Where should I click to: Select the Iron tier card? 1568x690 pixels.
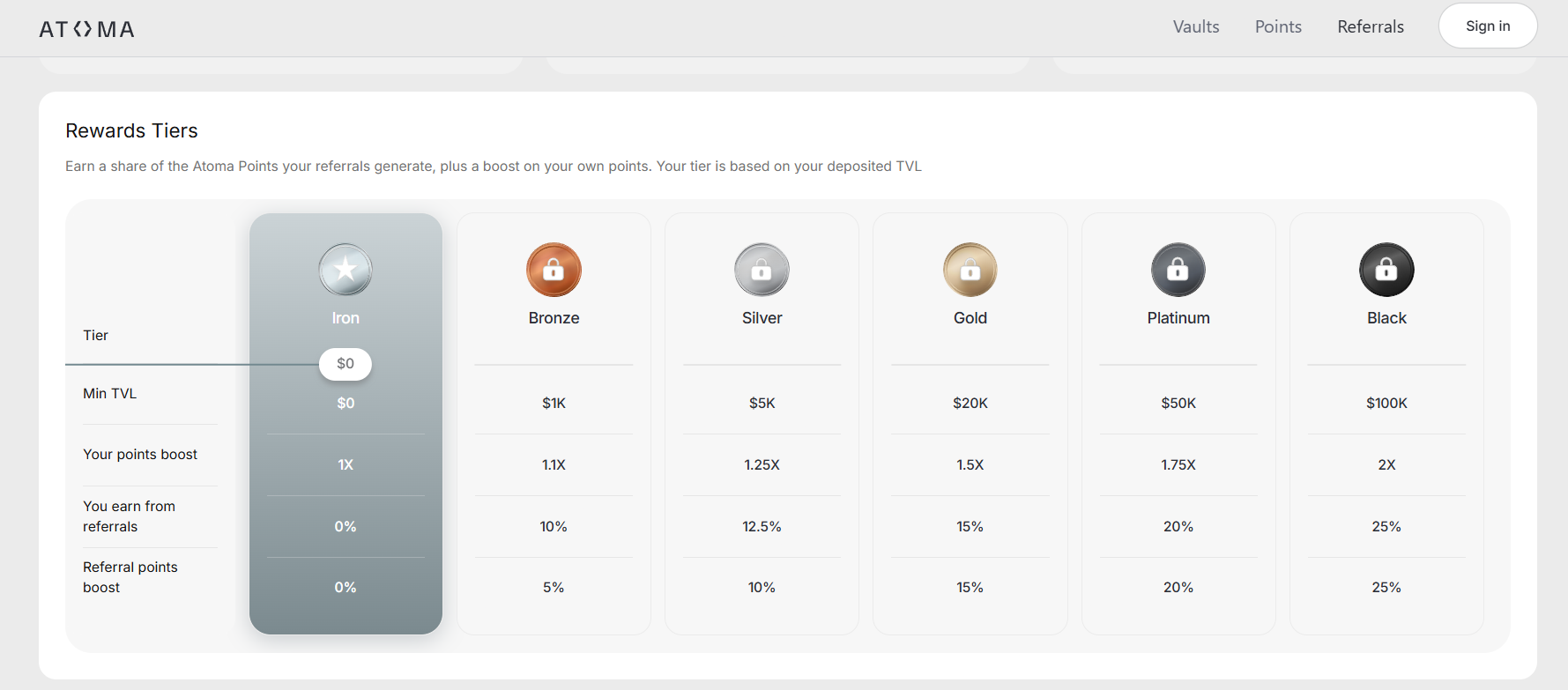pos(346,424)
